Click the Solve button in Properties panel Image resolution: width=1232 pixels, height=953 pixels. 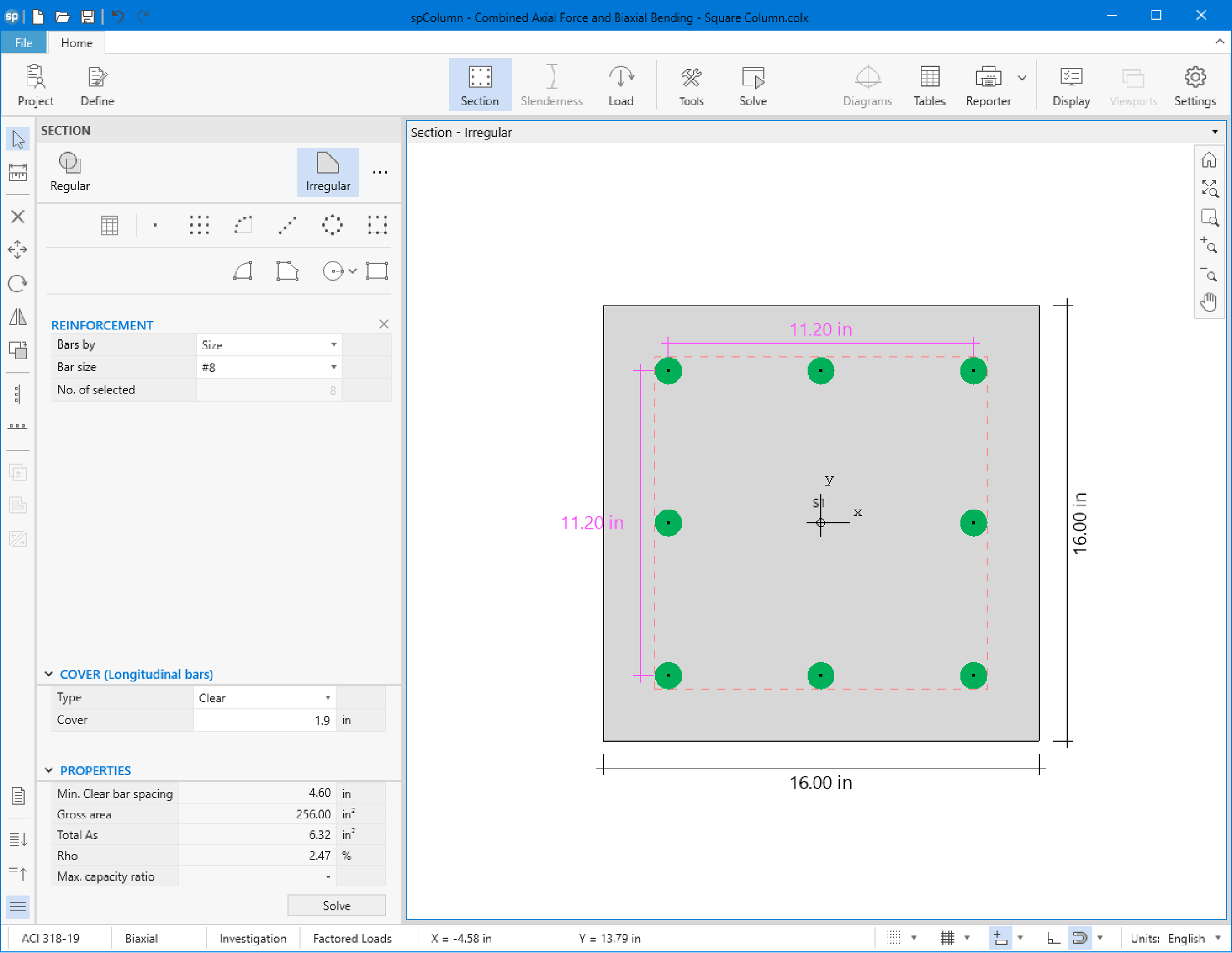[336, 906]
